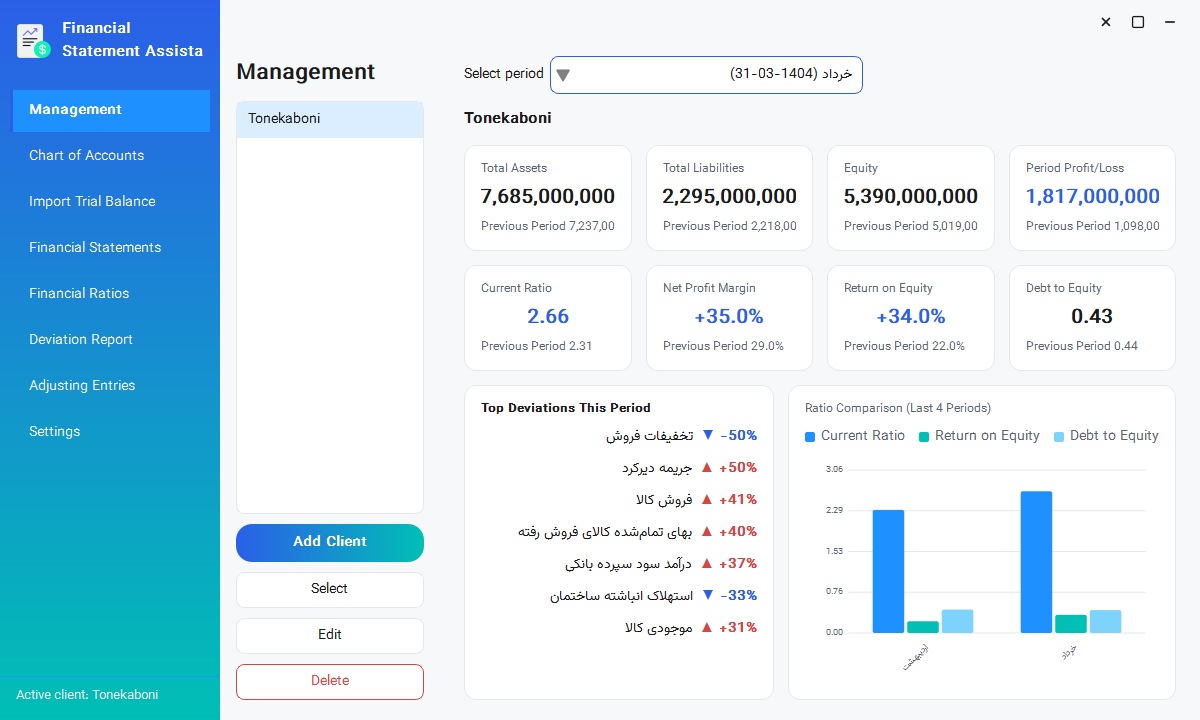Viewport: 1200px width, 720px height.
Task: Open the Select period dropdown
Action: (x=706, y=75)
